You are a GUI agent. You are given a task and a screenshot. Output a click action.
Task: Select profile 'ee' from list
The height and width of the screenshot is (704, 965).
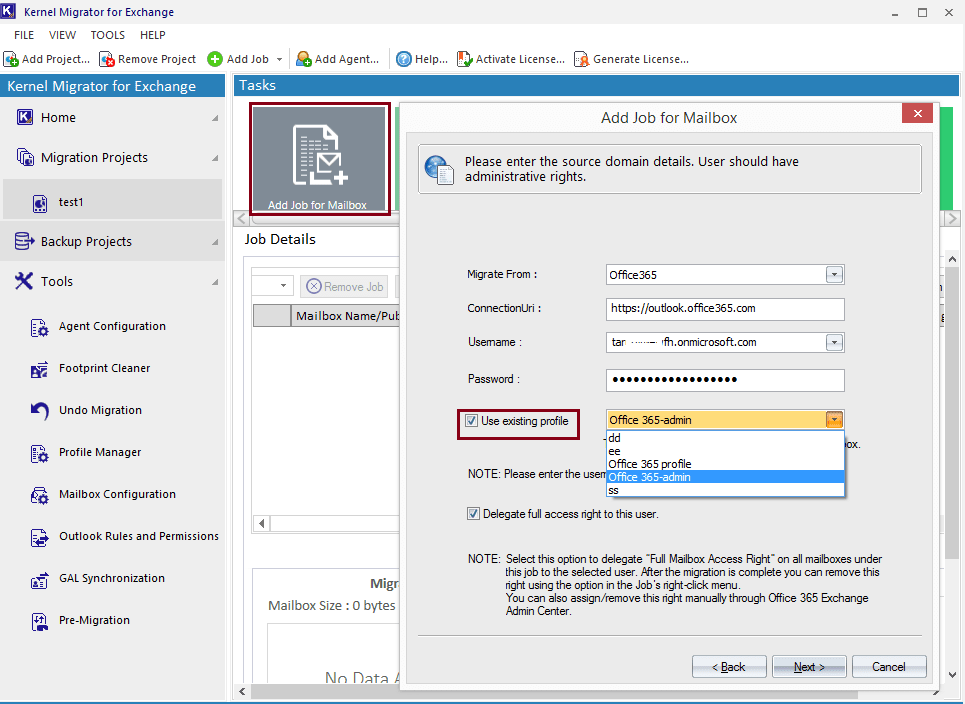[x=725, y=451]
